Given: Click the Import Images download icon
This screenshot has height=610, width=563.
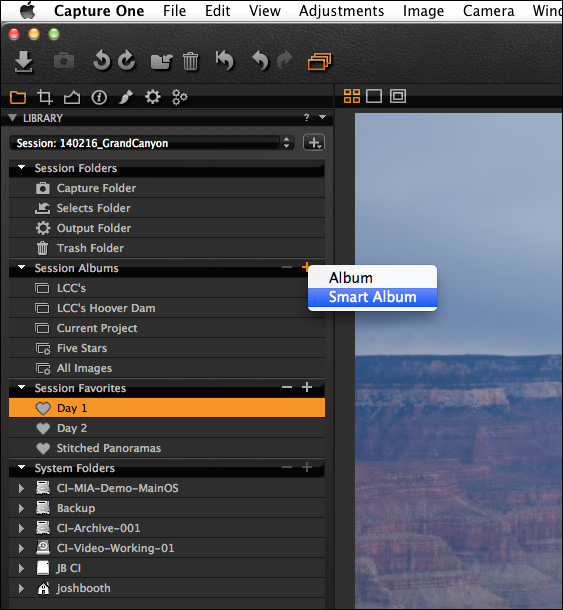Looking at the screenshot, I should [23, 62].
